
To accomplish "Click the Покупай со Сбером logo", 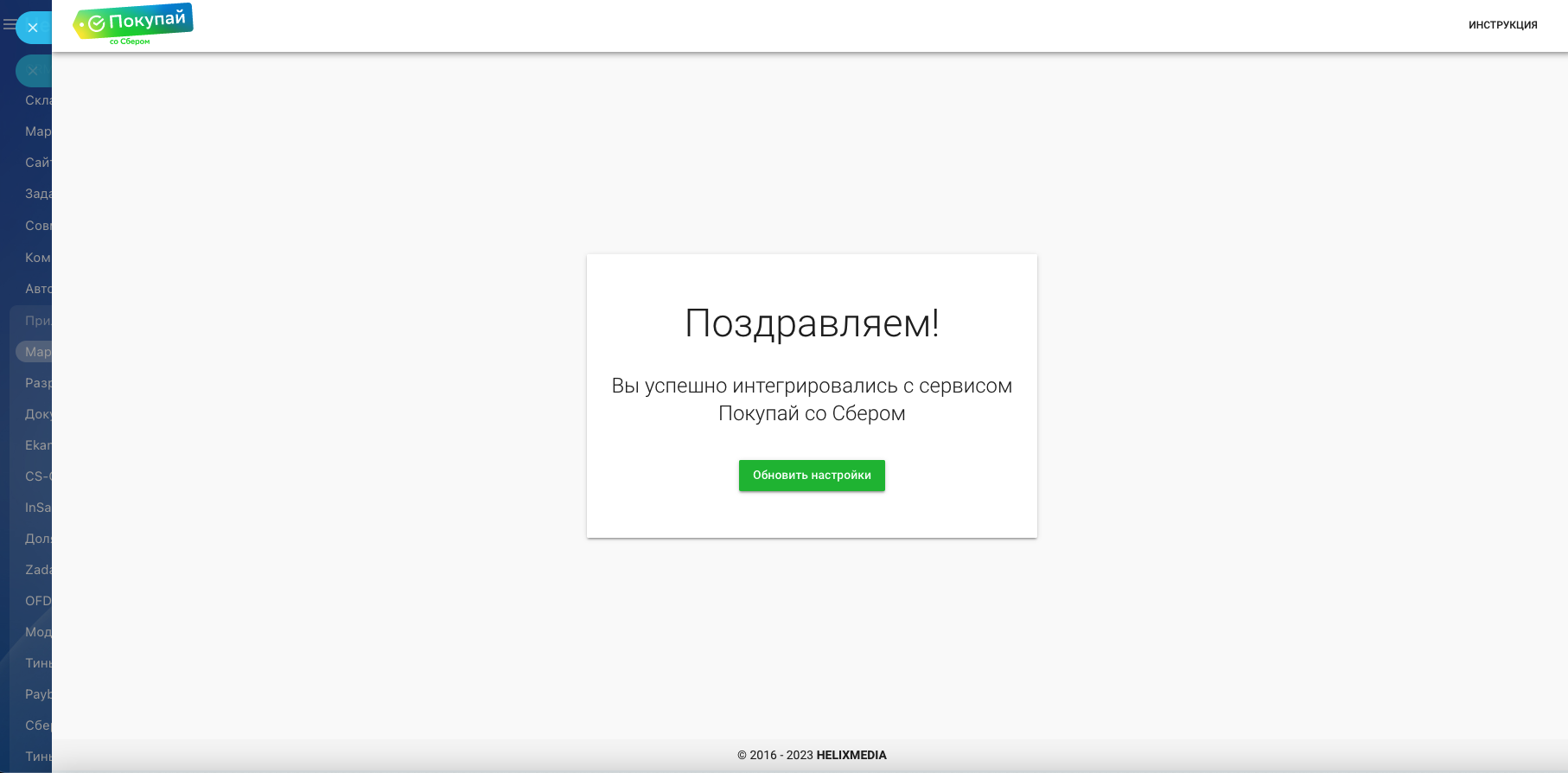I will click(133, 24).
